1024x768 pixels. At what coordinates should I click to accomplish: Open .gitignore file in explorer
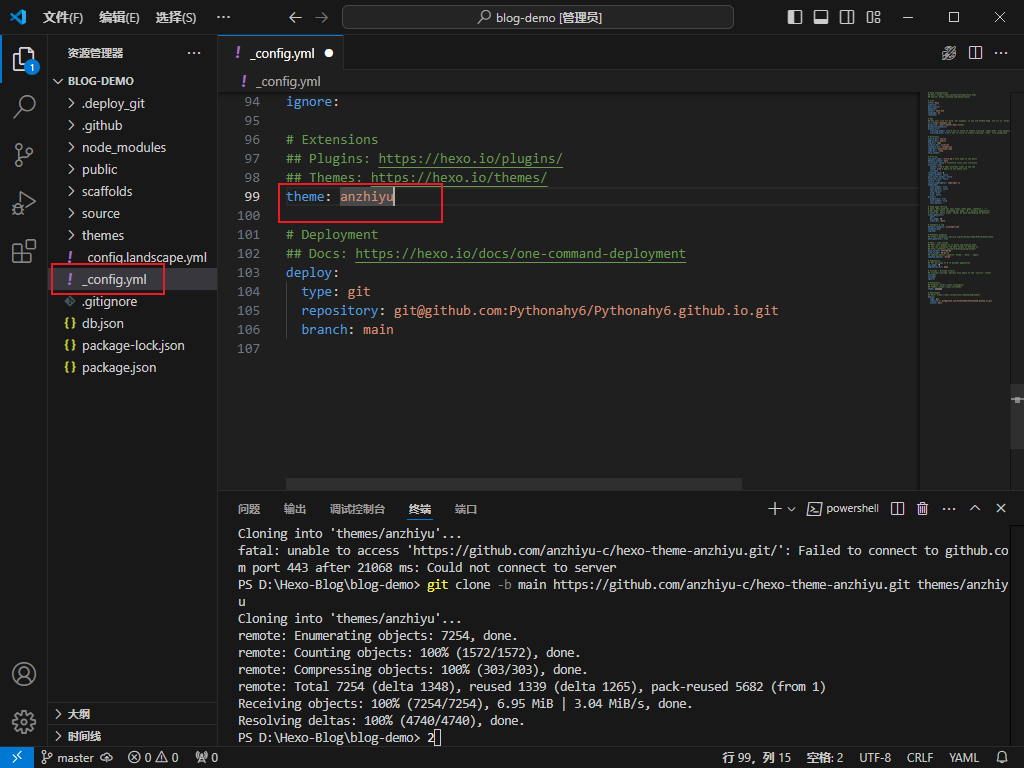[133, 301]
